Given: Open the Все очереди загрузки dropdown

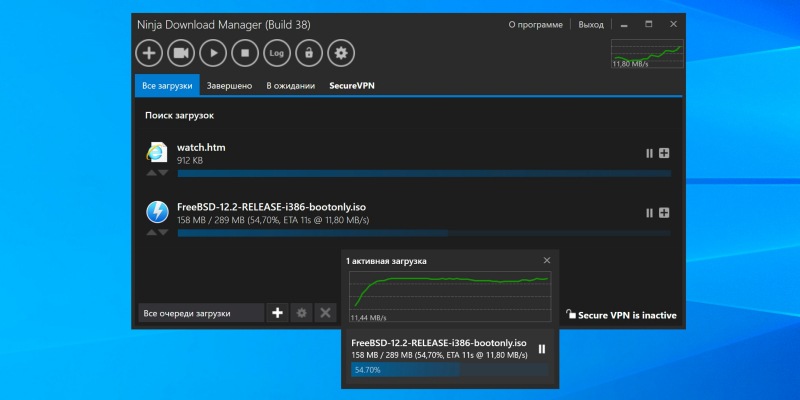Looking at the screenshot, I should [201, 313].
